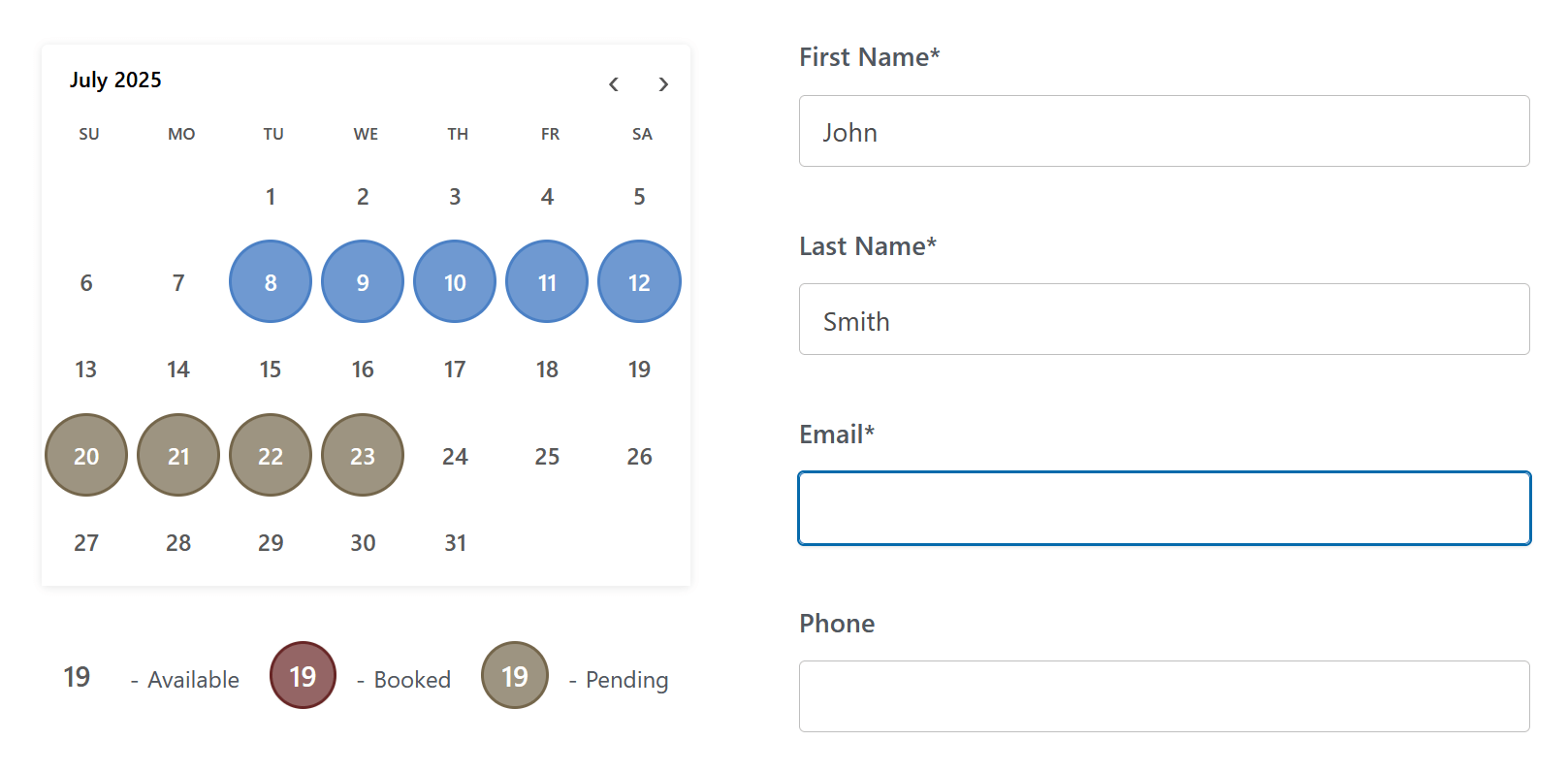Select July 17 on the calendar

pyautogui.click(x=455, y=370)
